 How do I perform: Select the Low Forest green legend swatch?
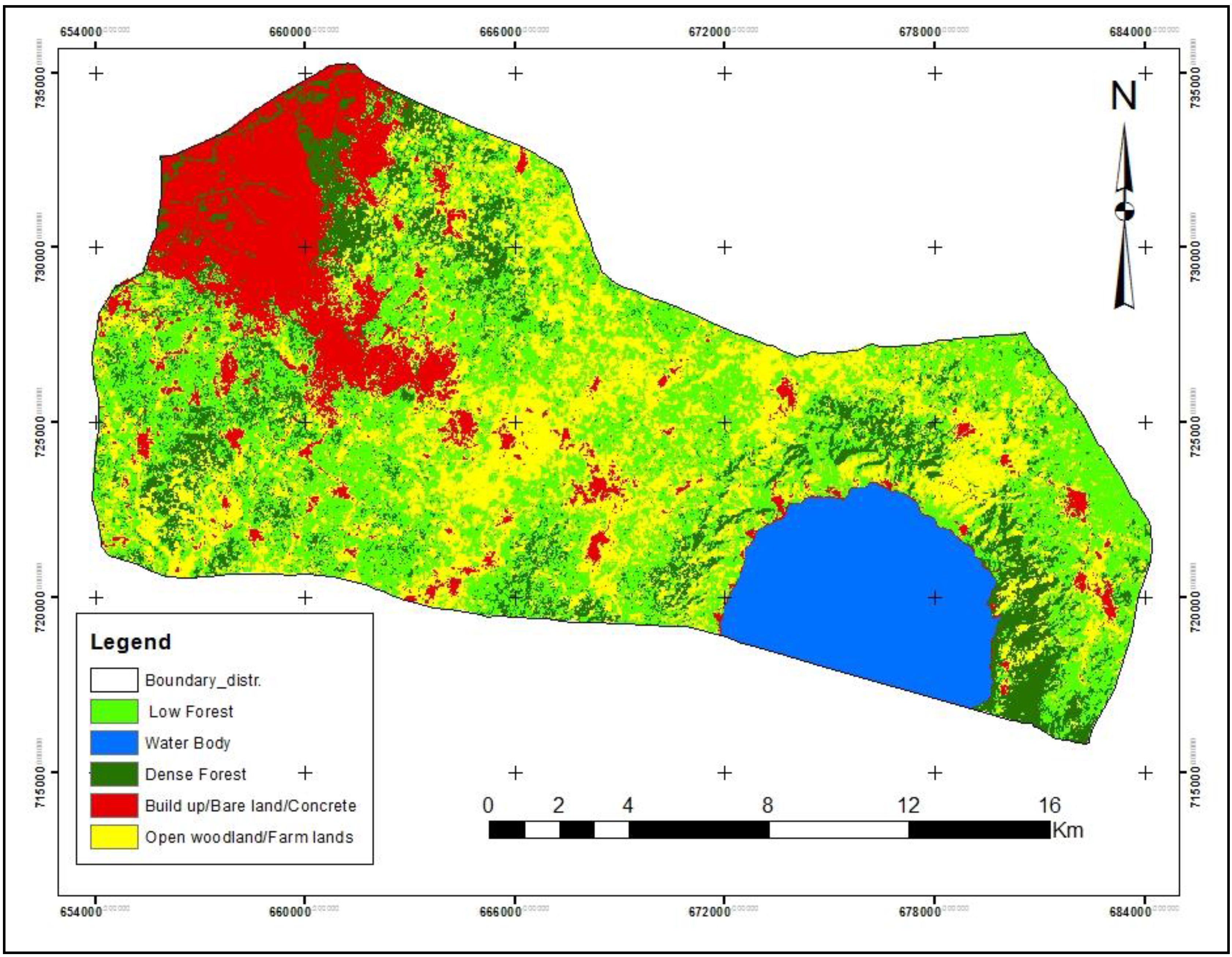point(114,711)
